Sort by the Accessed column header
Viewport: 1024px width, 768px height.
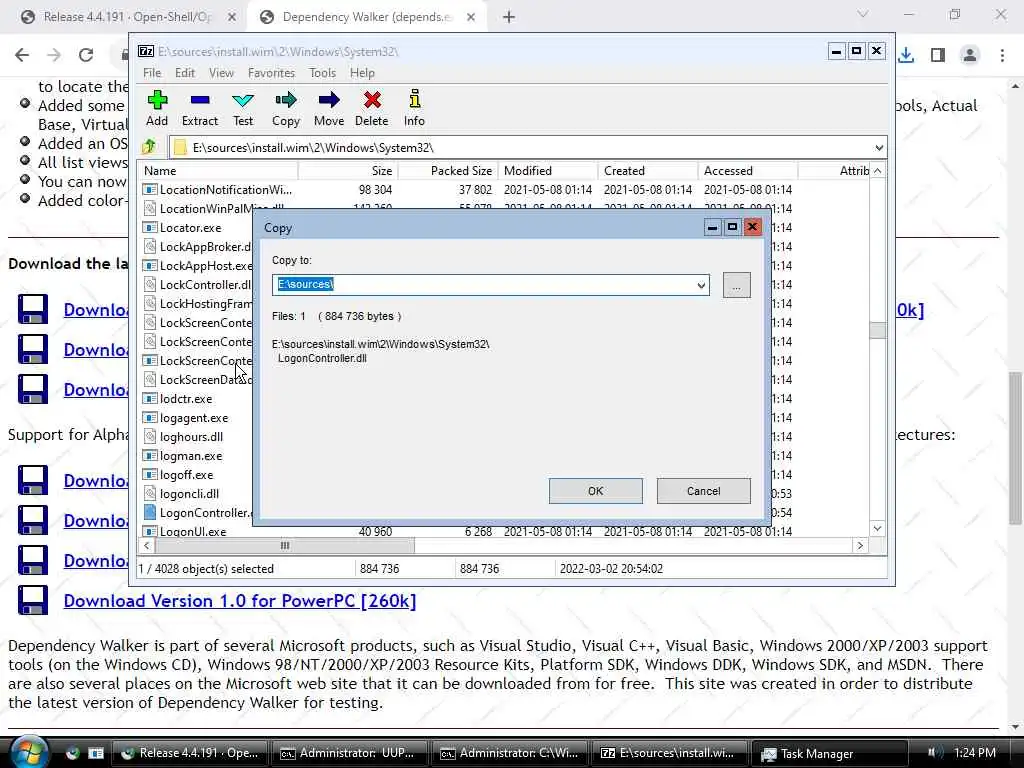point(748,170)
